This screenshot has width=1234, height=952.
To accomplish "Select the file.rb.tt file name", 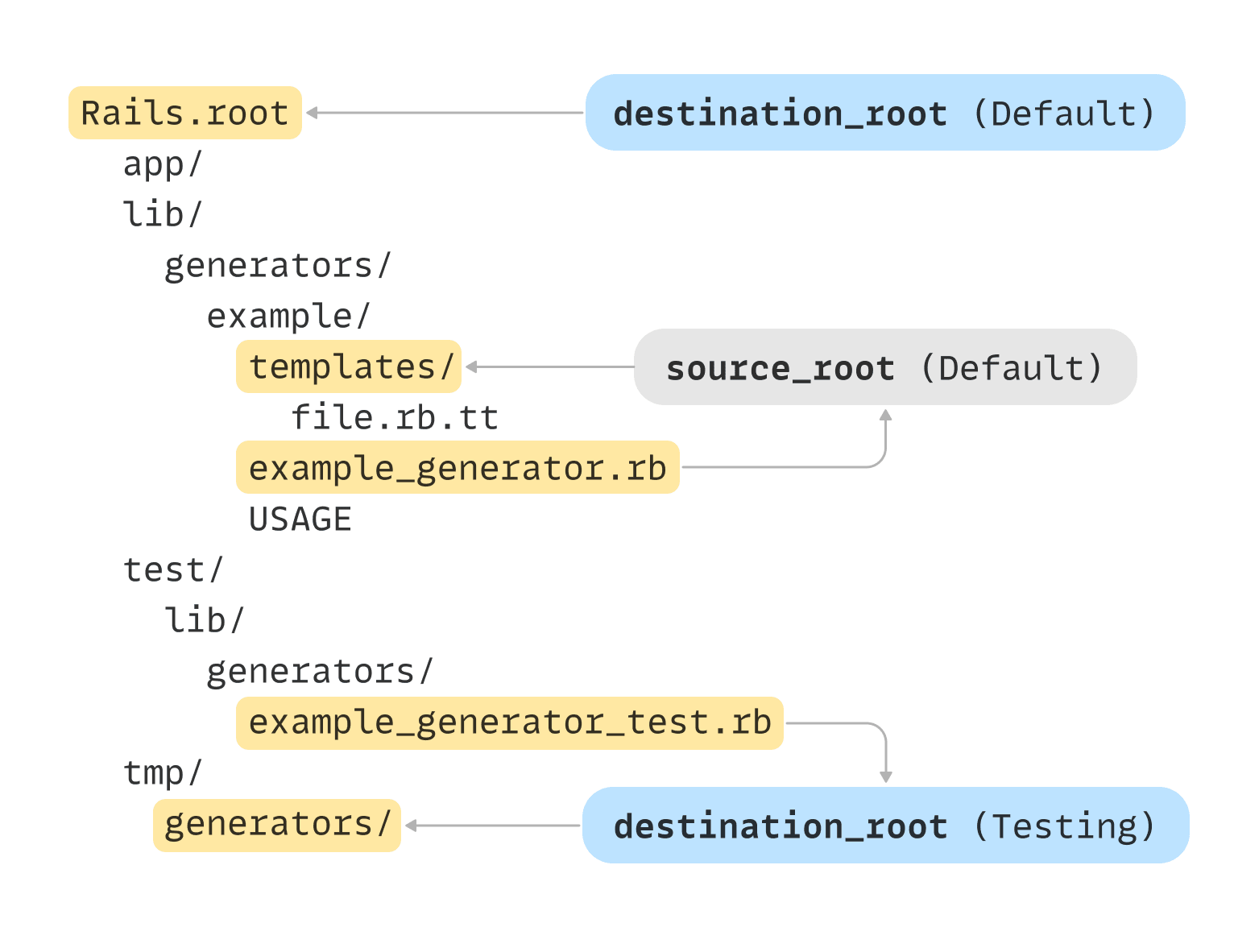I will 395,417.
